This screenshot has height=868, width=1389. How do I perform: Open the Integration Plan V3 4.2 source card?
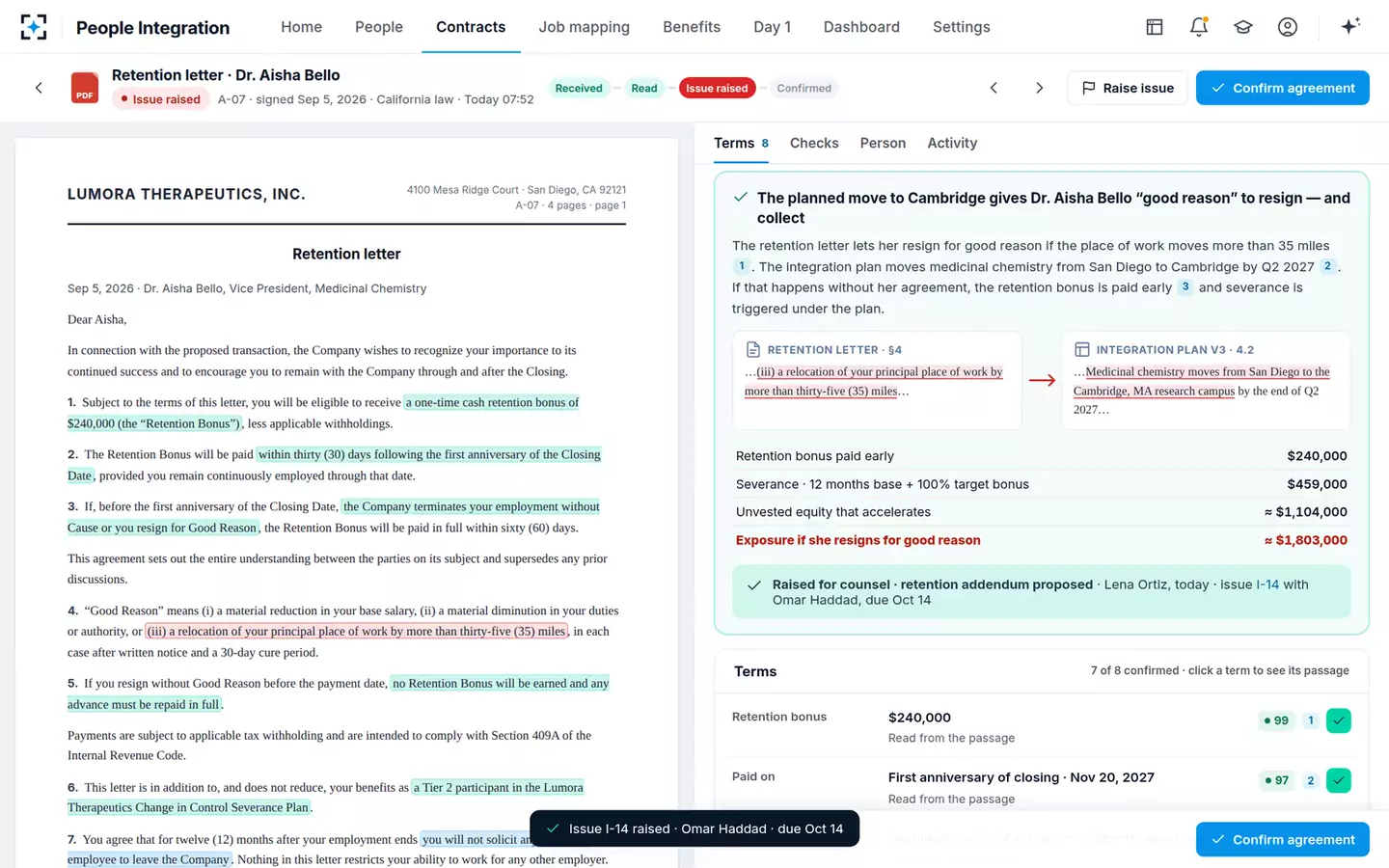[x=1206, y=380]
